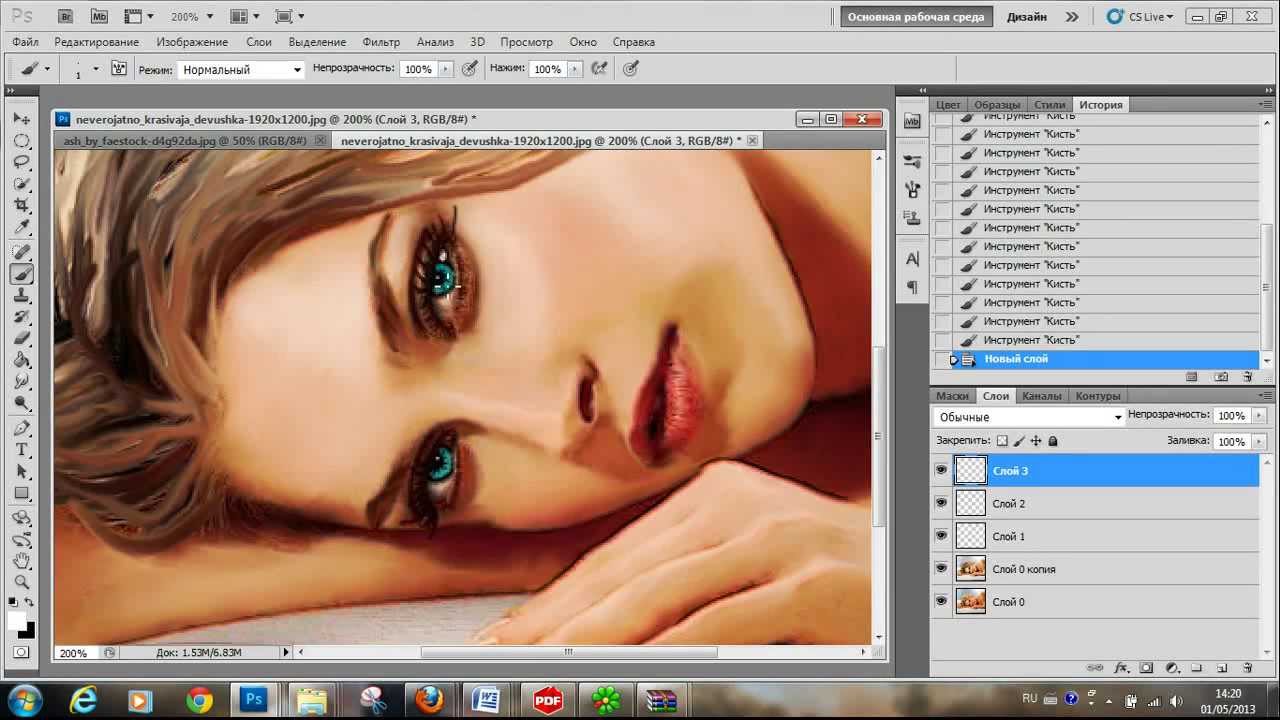Screen dimensions: 1280x720
Task: Launch Mini Bridge from top bar
Action: pos(99,17)
